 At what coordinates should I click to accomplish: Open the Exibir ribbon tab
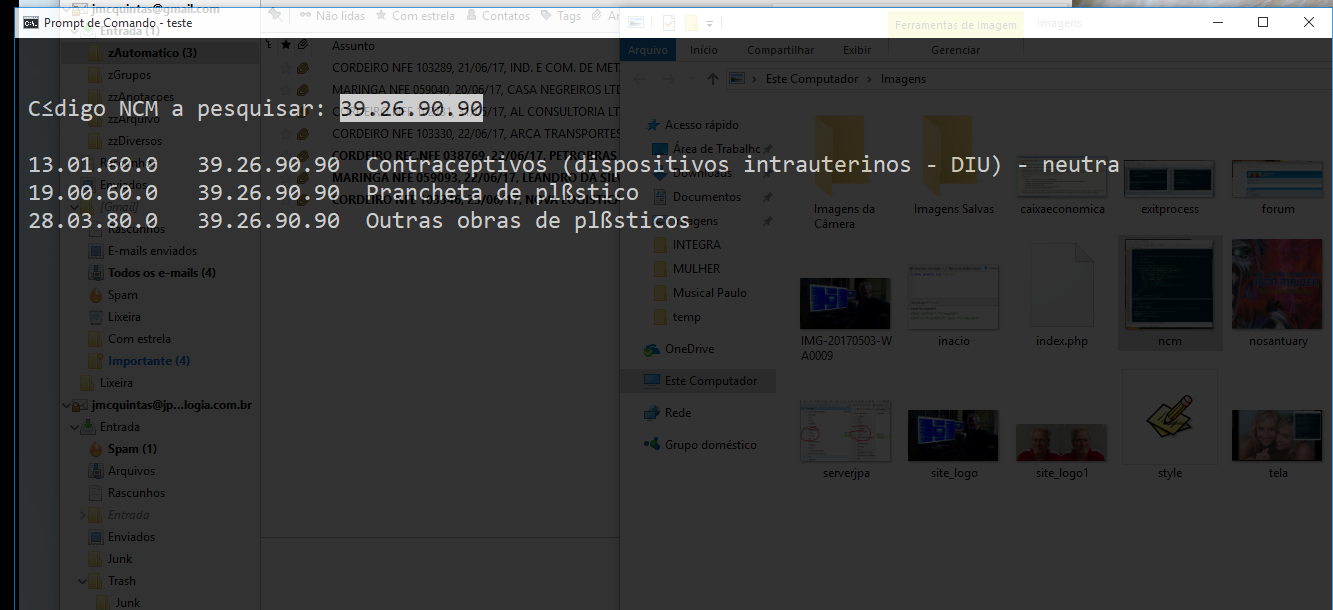(x=856, y=50)
